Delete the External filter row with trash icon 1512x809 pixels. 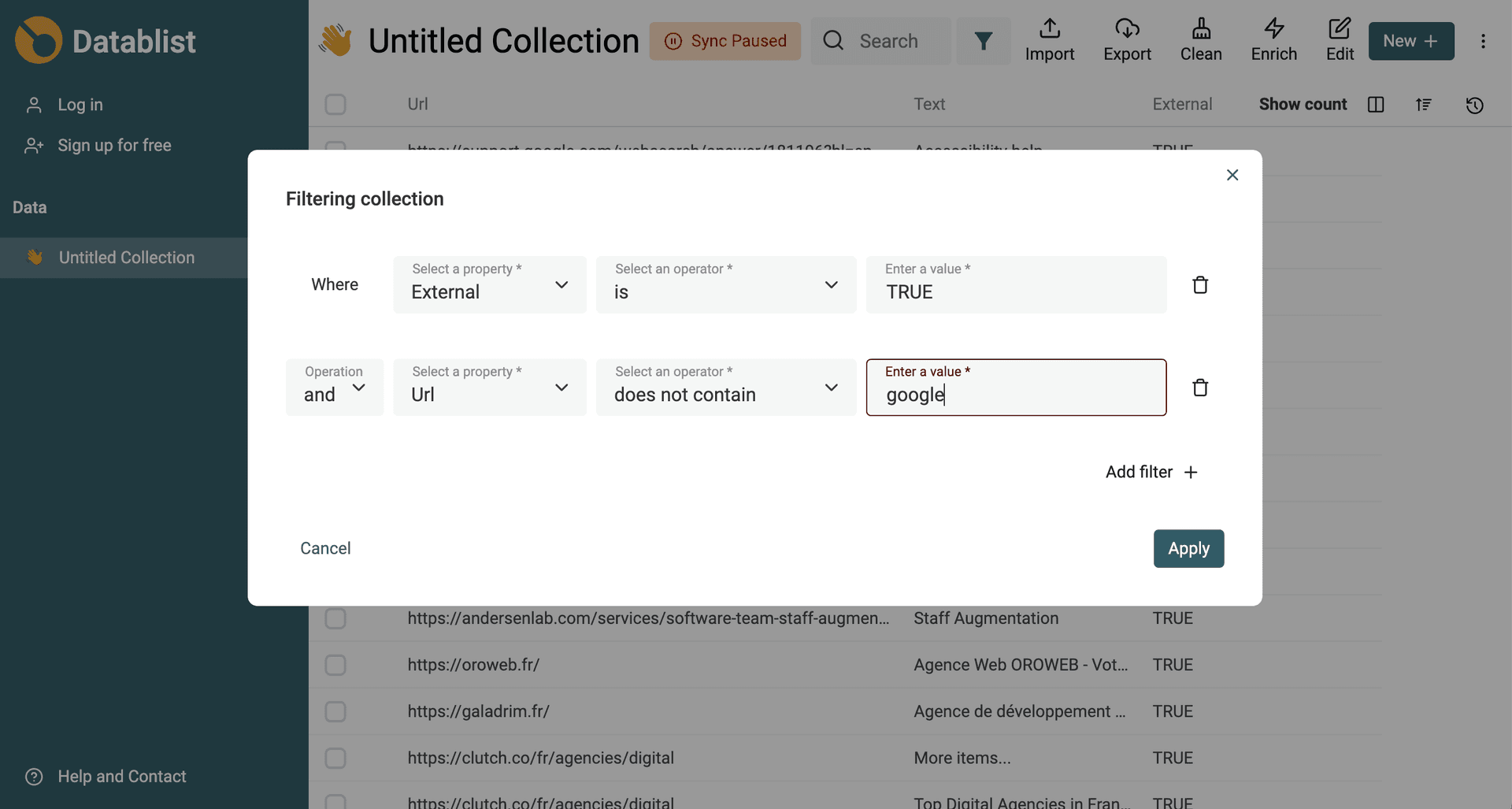[1200, 285]
